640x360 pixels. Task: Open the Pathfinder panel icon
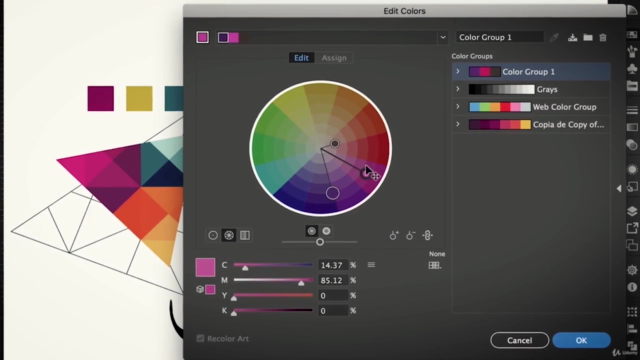coord(632,345)
